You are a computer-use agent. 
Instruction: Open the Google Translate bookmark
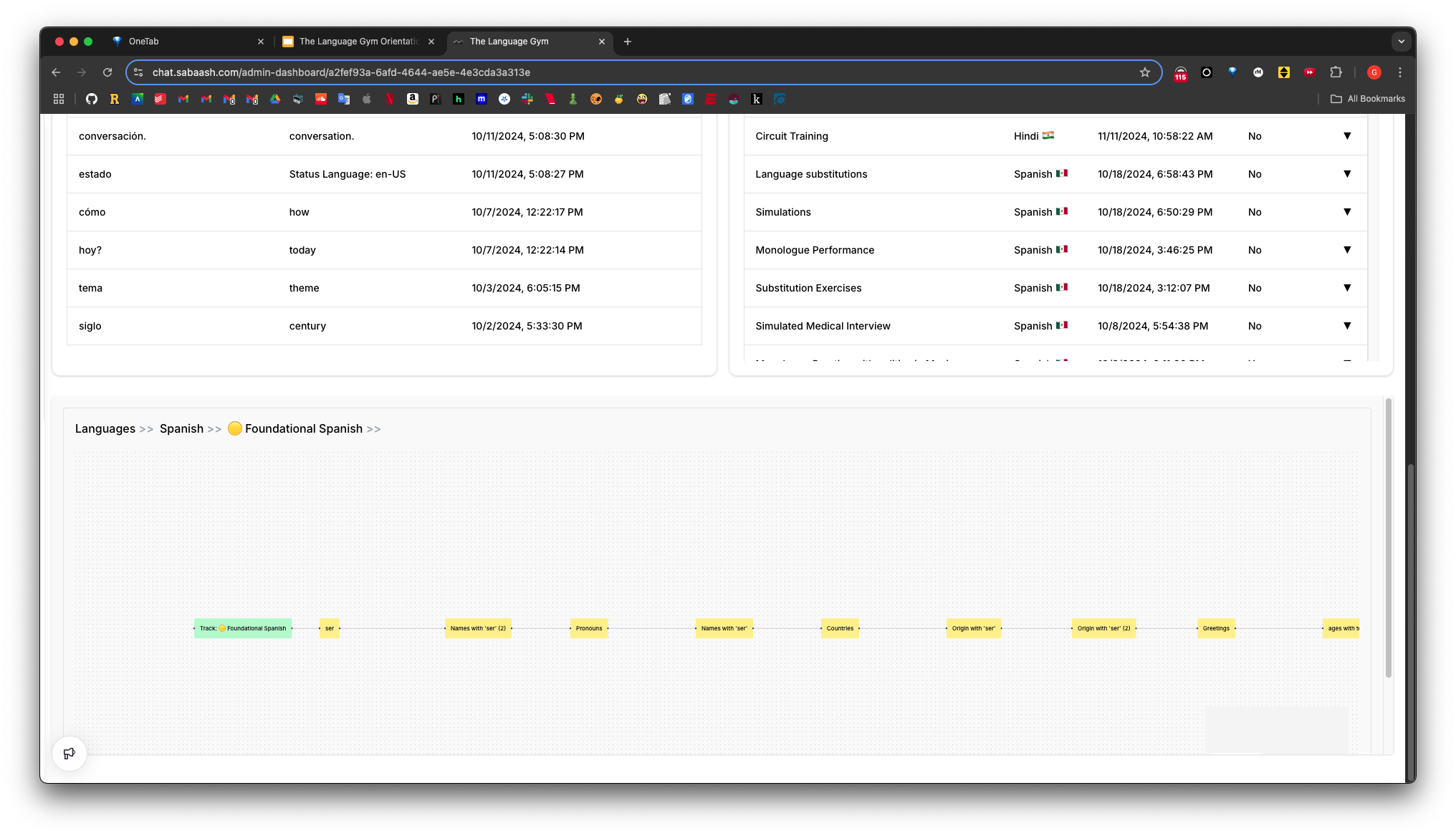[344, 99]
